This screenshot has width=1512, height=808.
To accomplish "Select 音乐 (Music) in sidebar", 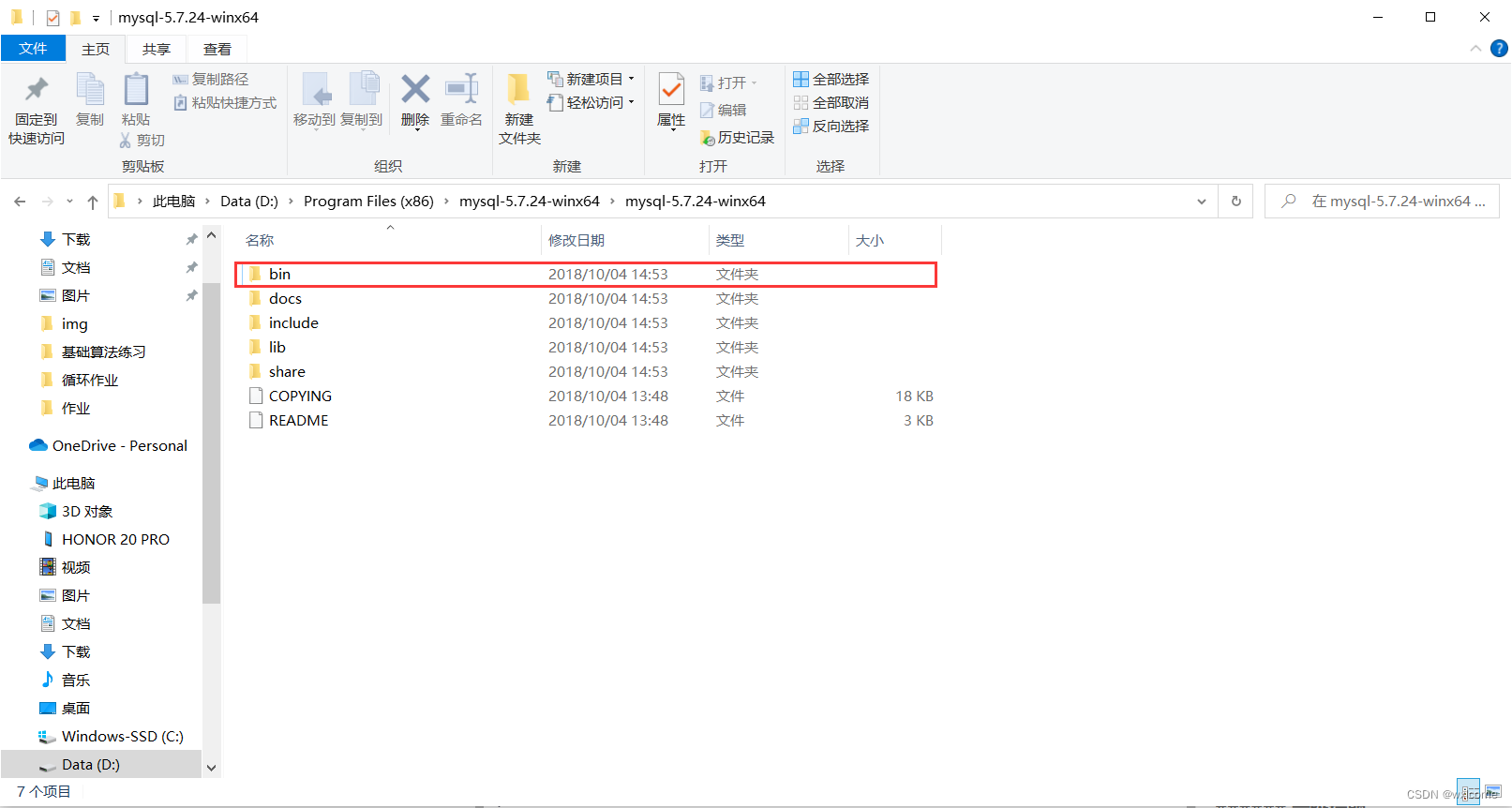I will click(x=65, y=681).
